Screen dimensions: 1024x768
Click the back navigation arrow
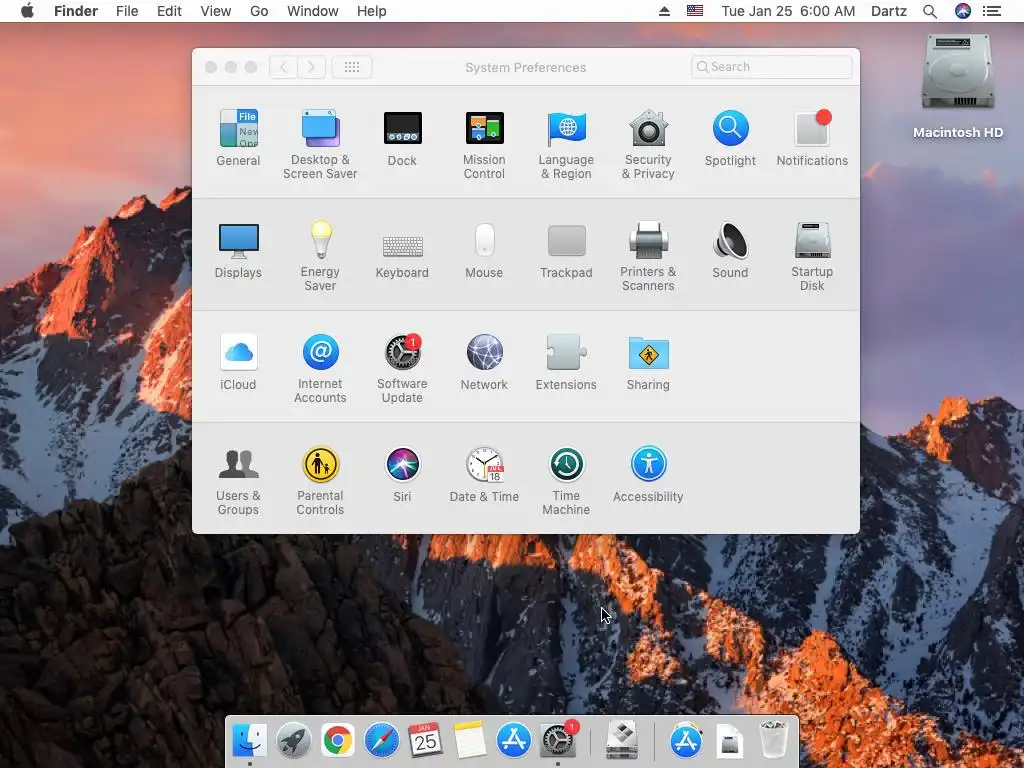pos(283,67)
